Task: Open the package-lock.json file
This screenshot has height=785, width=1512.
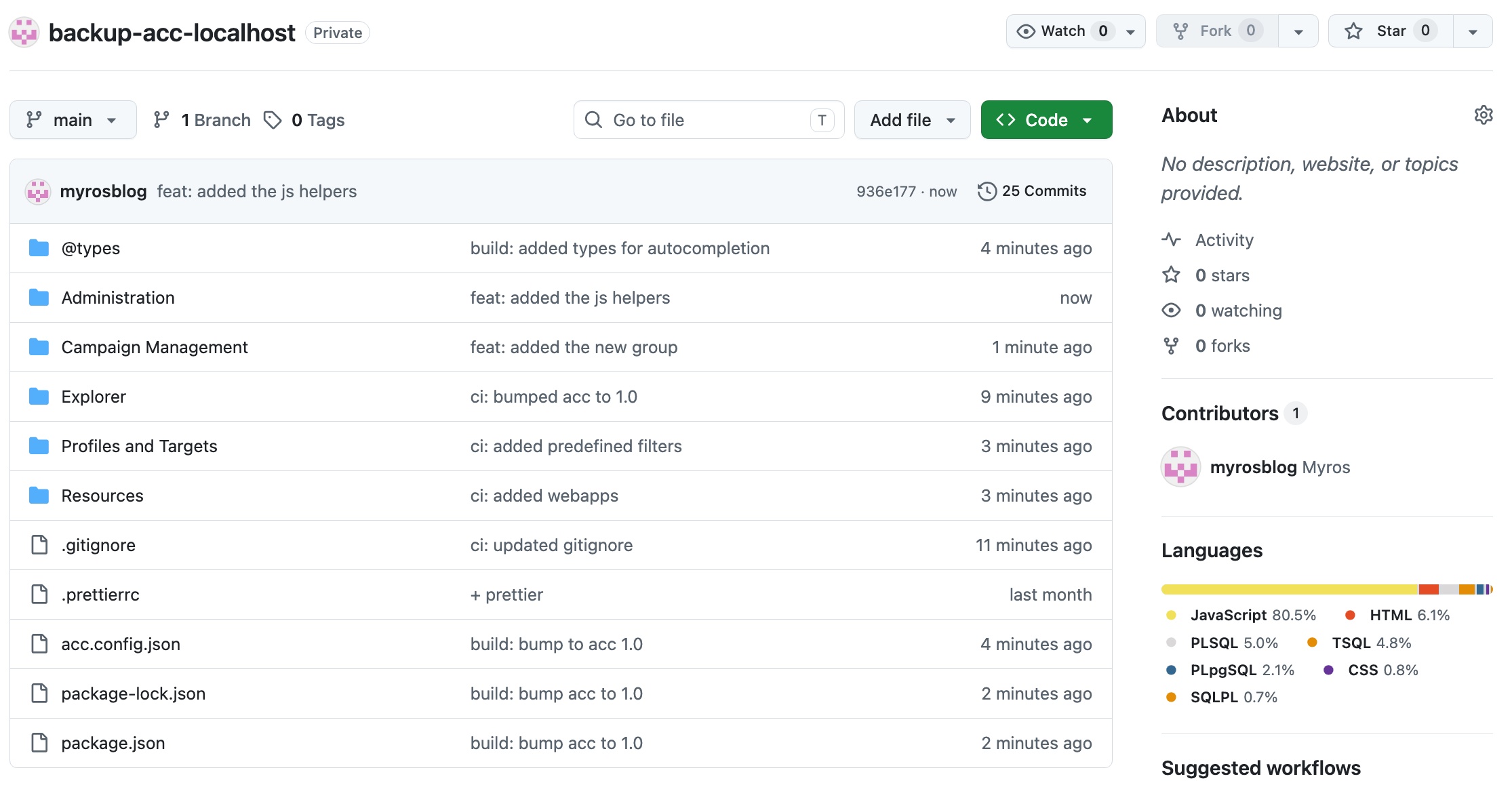Action: coord(133,693)
